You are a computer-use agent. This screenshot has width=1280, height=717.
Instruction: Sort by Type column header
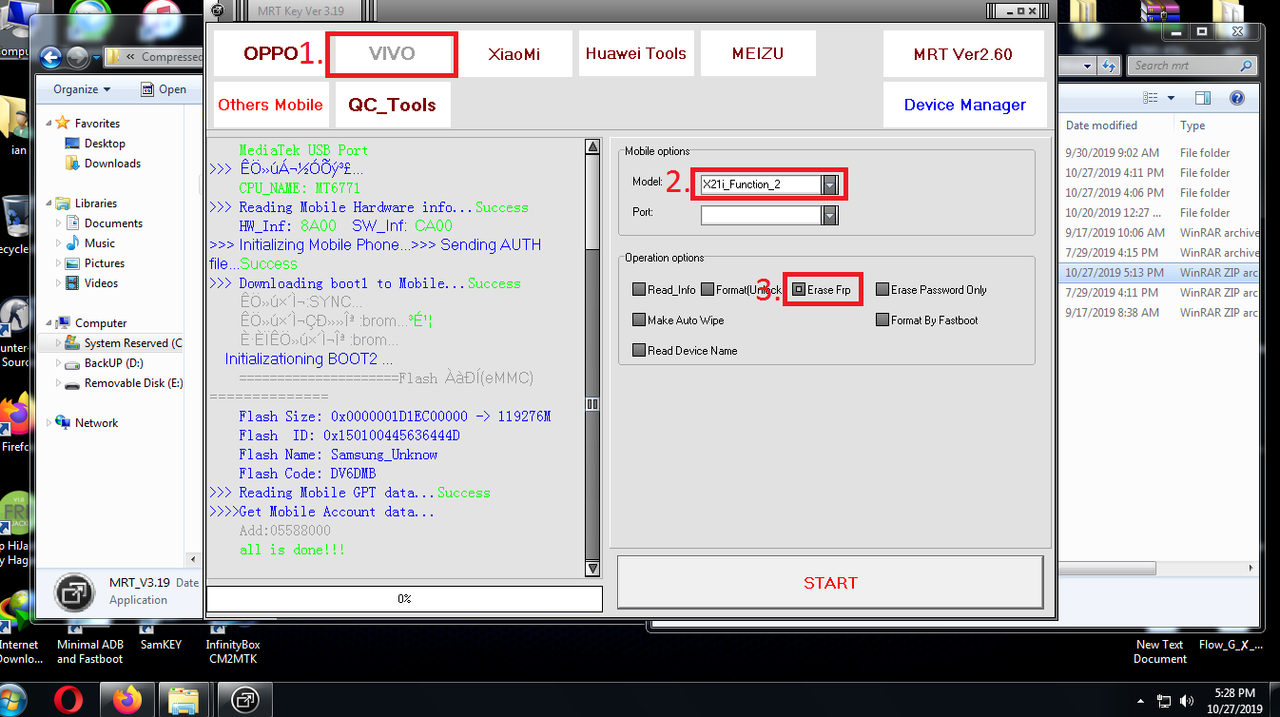(x=1193, y=125)
